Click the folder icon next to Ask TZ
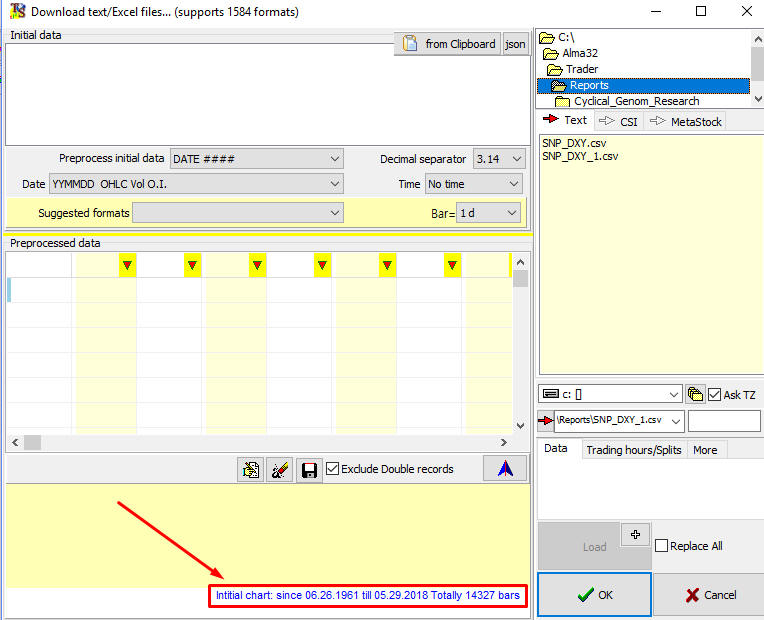This screenshot has width=764, height=620. click(695, 394)
